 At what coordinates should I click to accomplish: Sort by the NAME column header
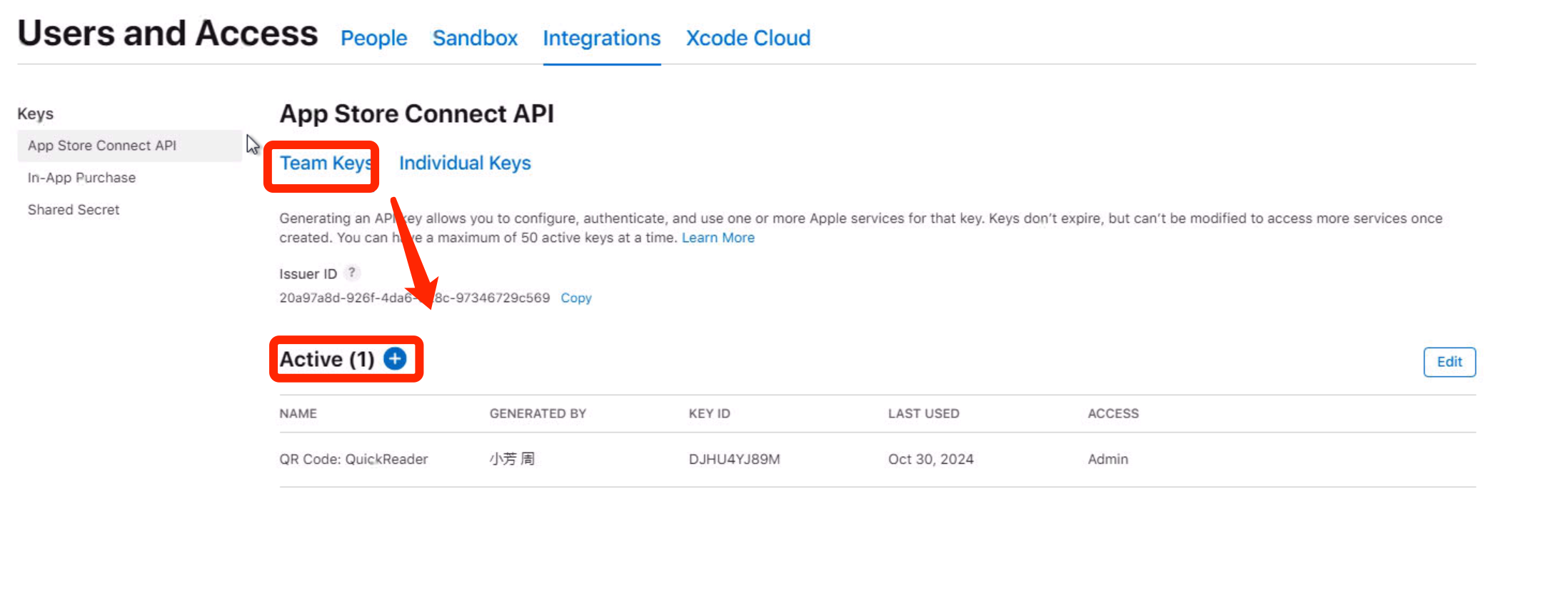click(298, 414)
